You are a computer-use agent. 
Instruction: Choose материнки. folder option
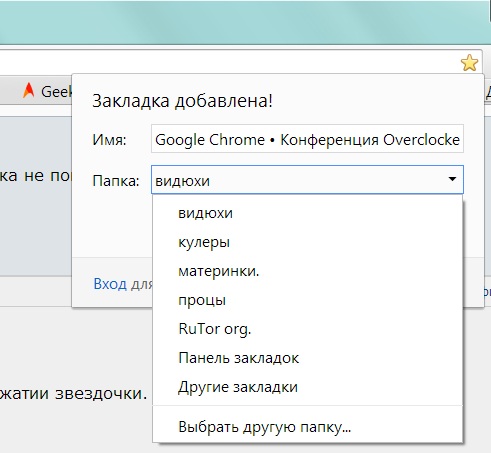307,271
